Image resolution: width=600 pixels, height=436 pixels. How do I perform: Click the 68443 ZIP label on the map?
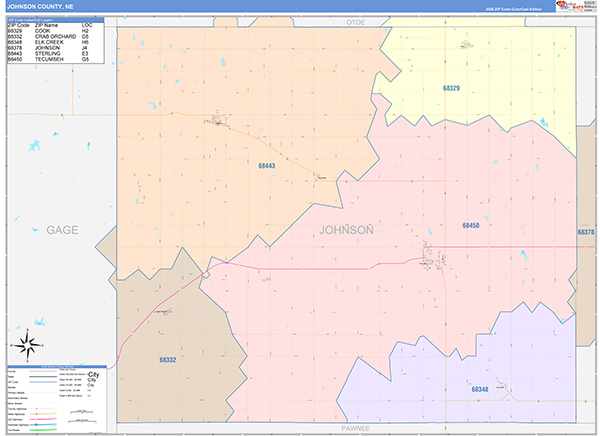point(267,166)
